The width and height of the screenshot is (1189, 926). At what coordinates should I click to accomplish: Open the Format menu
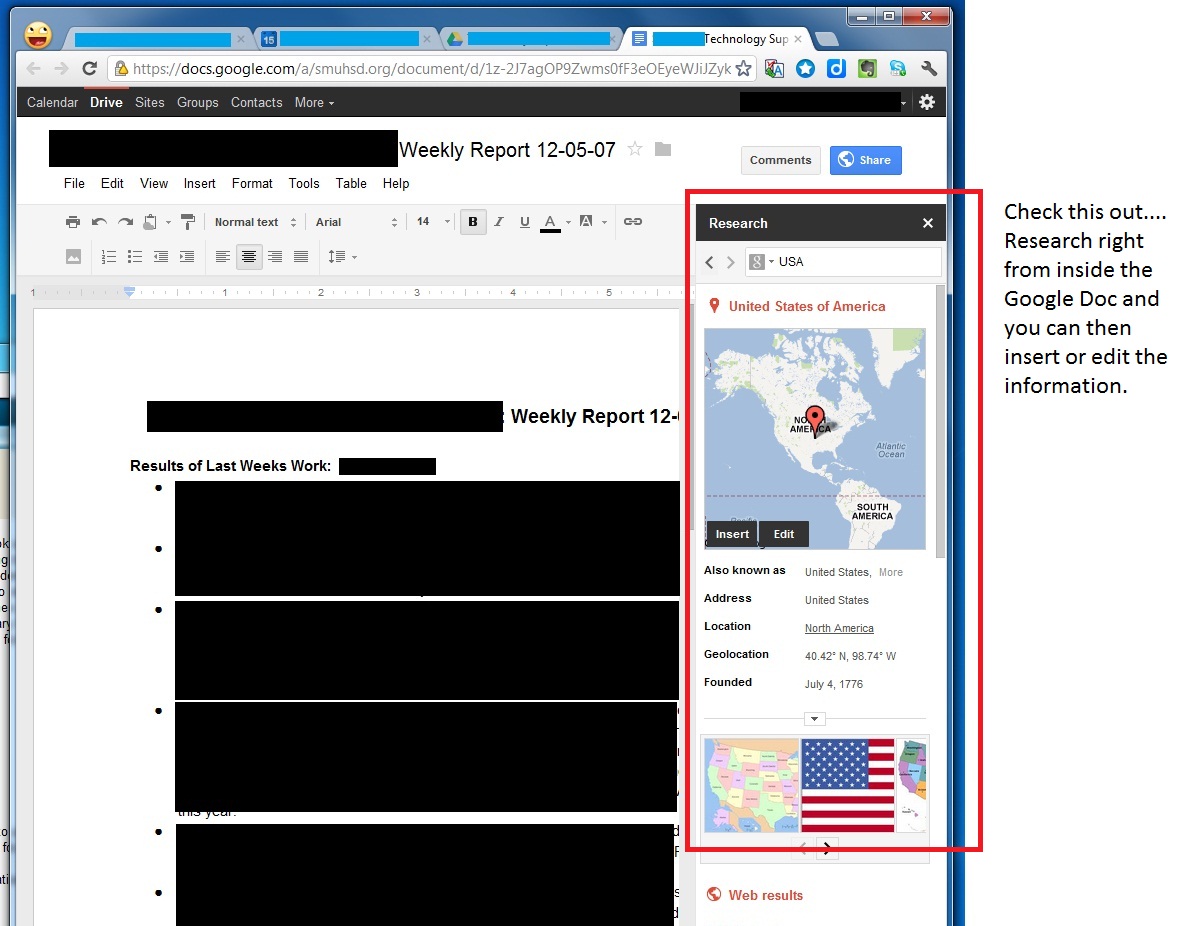click(252, 184)
